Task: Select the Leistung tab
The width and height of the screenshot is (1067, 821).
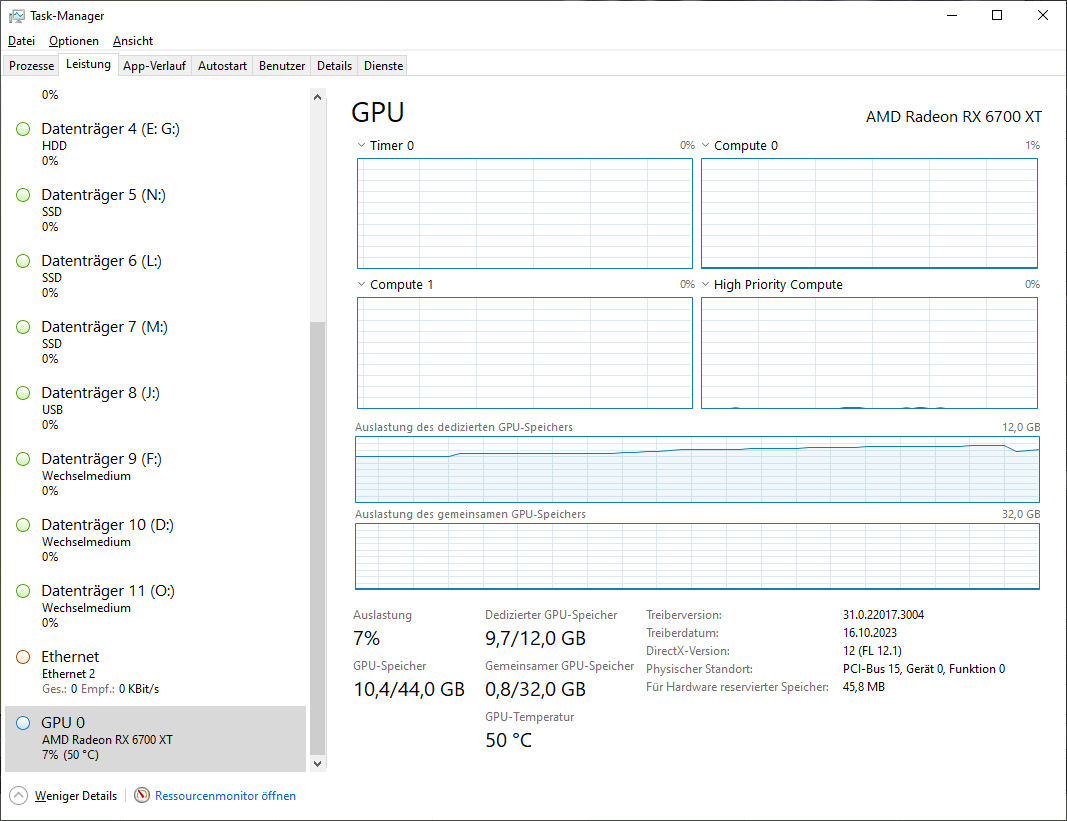Action: click(88, 64)
